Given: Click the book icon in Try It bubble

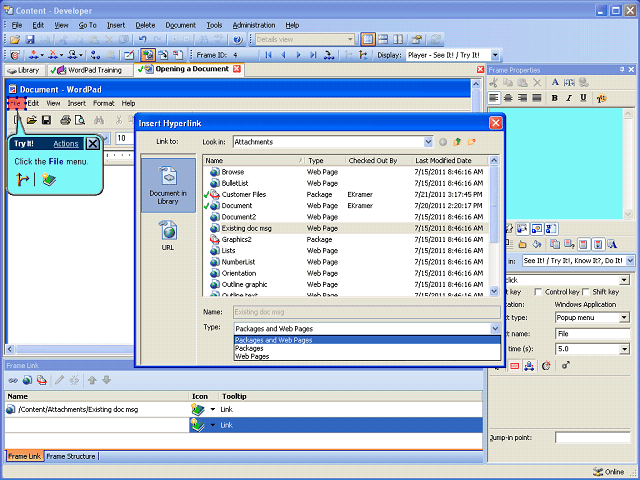Looking at the screenshot, I should pos(49,180).
